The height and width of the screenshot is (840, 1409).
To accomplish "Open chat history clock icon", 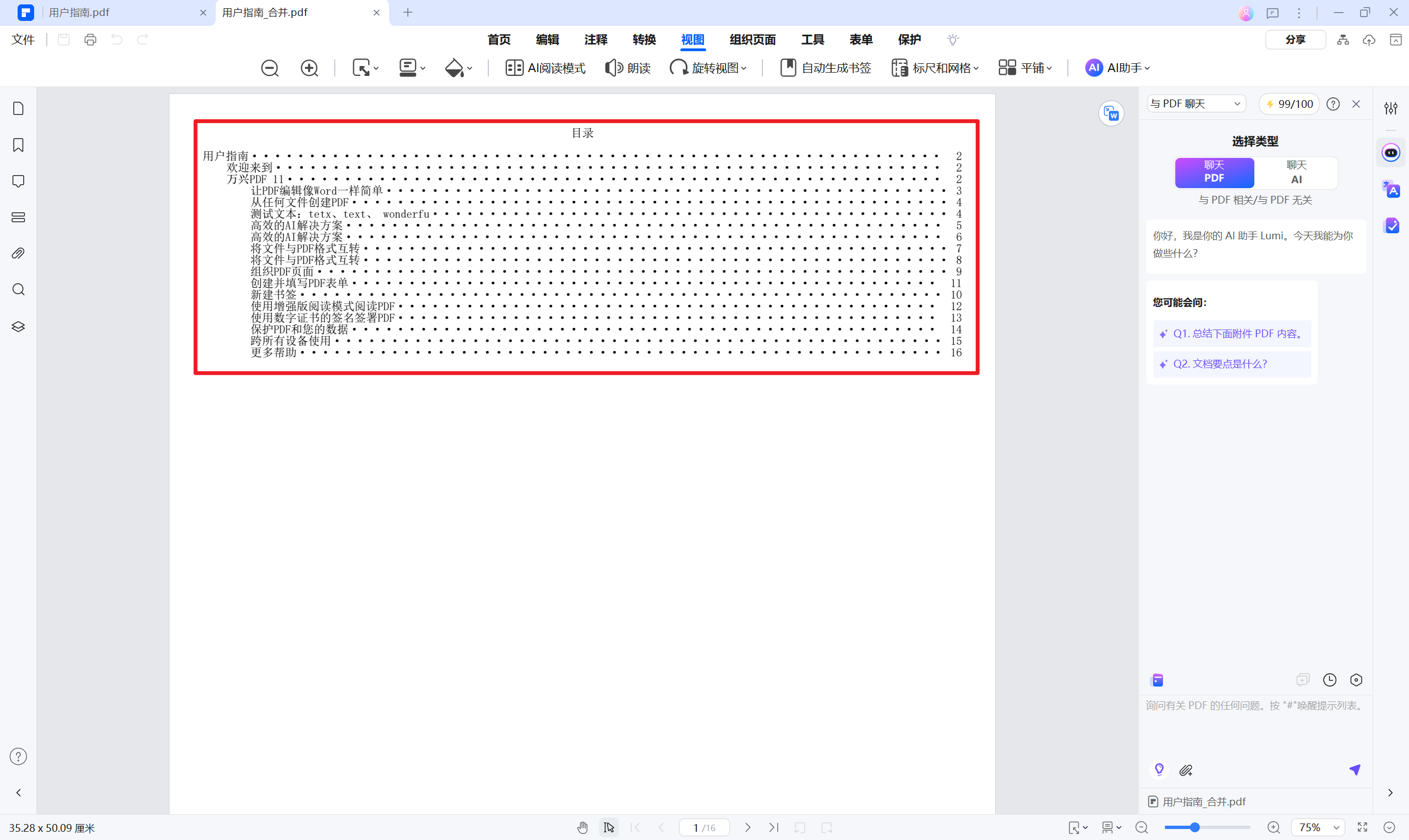I will pyautogui.click(x=1329, y=680).
